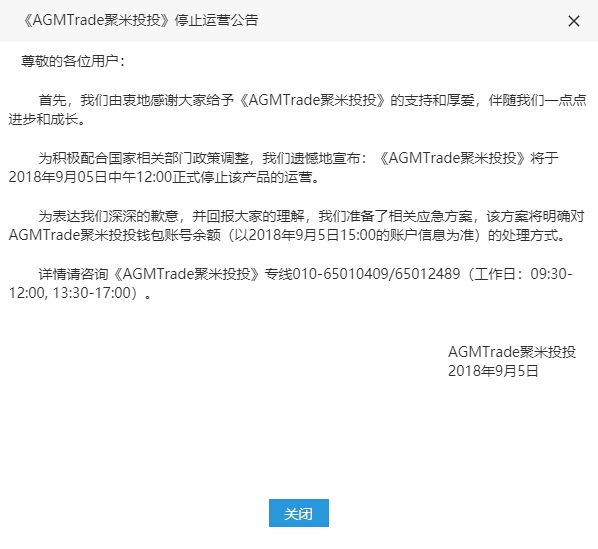Click the phrase 首先，我们由衷地感谢大家
The width and height of the screenshot is (598, 549).
click(123, 100)
